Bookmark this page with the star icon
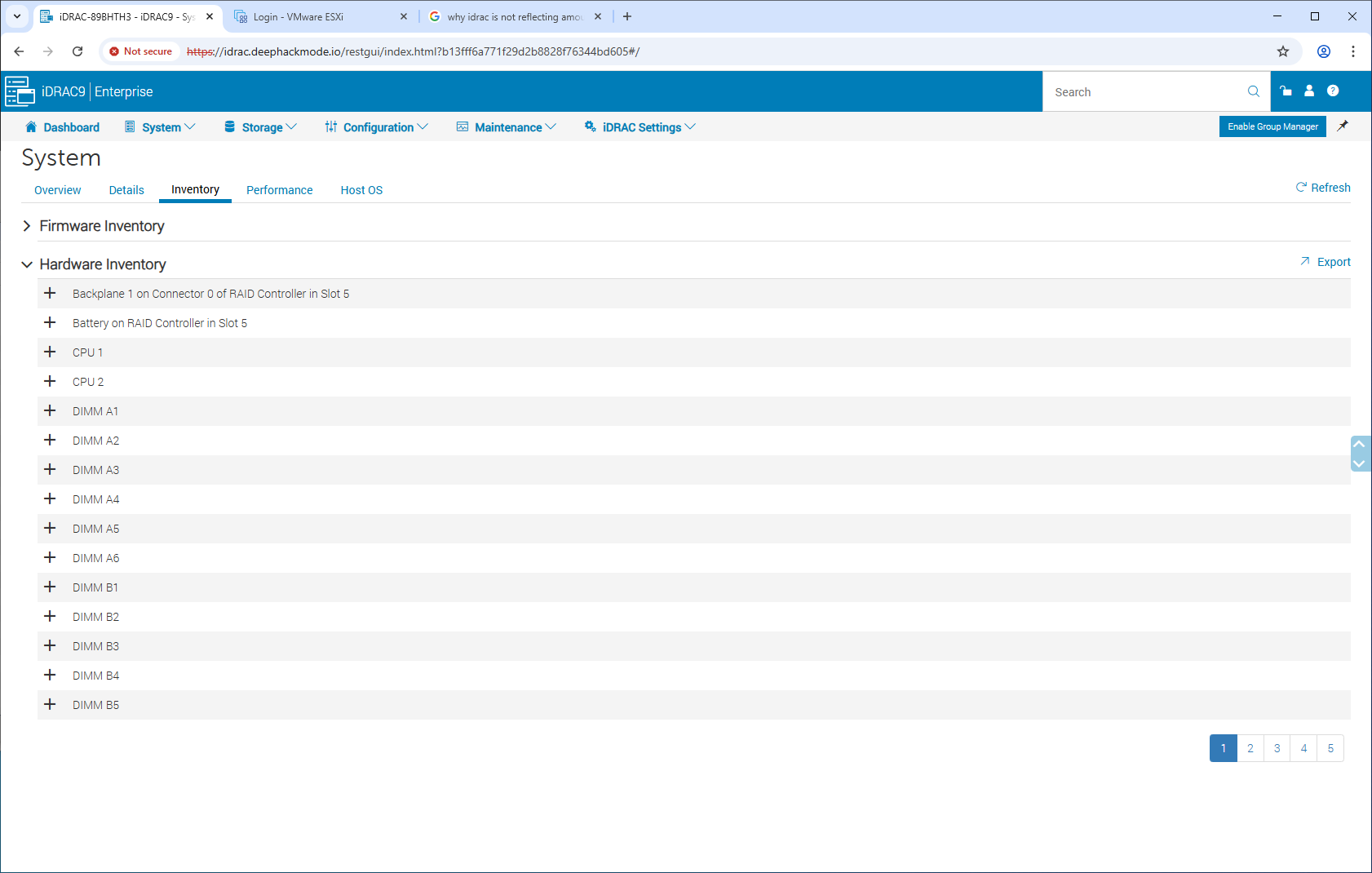The height and width of the screenshot is (873, 1372). [1283, 51]
